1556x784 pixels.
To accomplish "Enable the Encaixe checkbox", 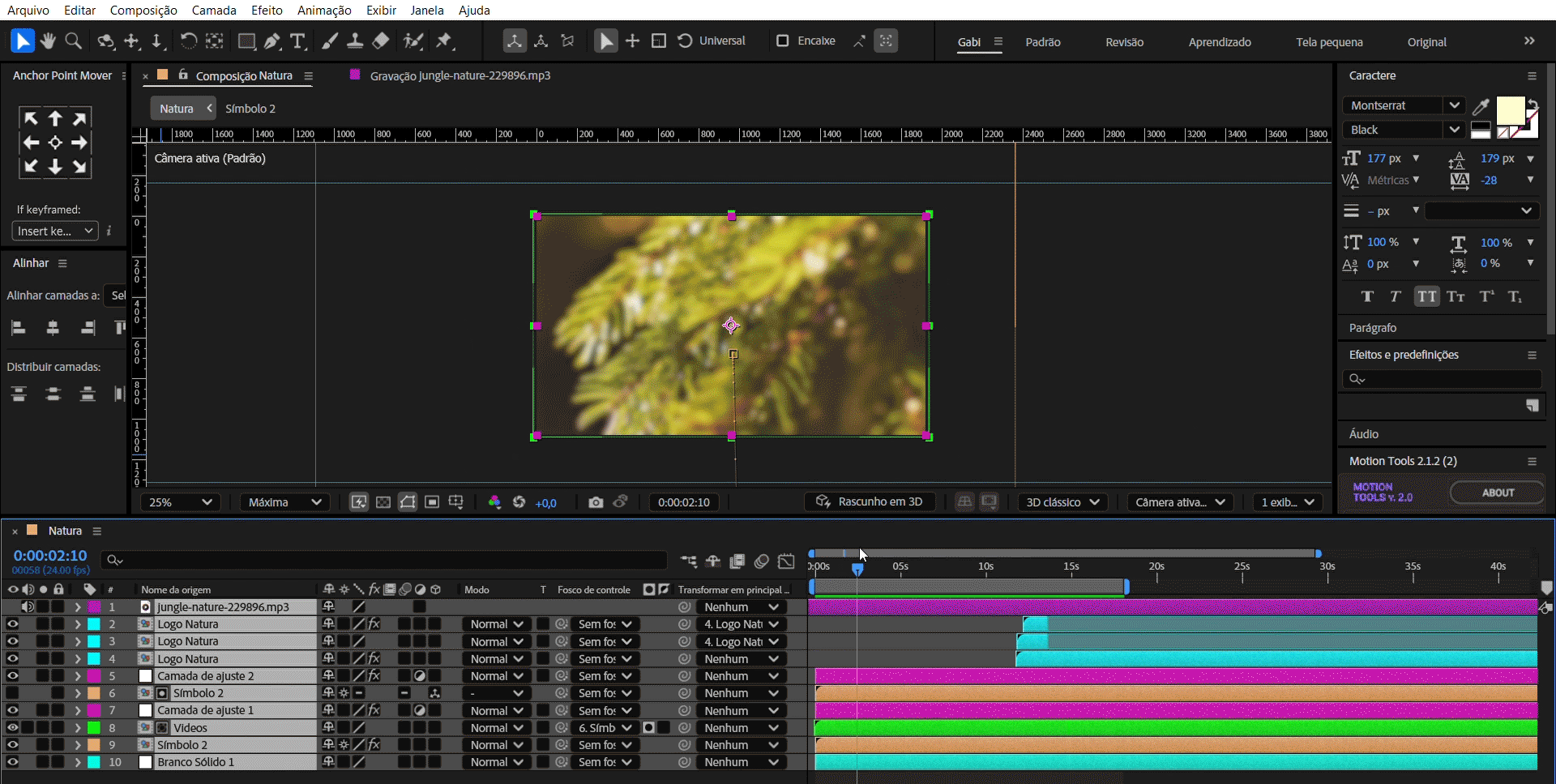I will [782, 40].
